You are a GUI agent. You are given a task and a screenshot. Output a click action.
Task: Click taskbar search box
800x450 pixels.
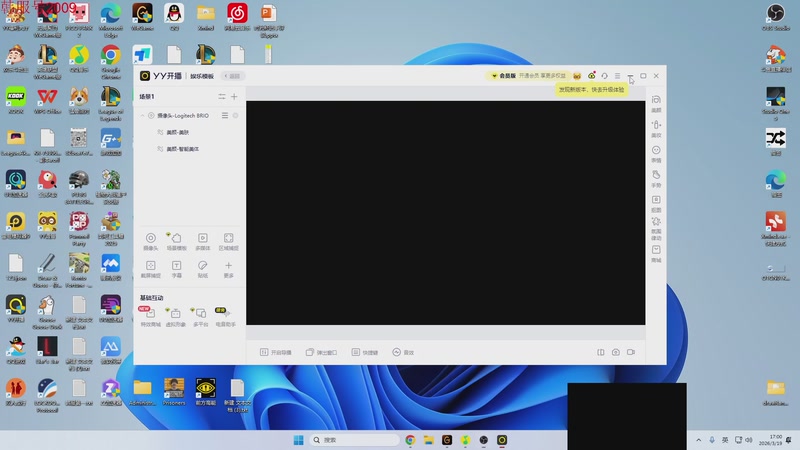click(354, 440)
